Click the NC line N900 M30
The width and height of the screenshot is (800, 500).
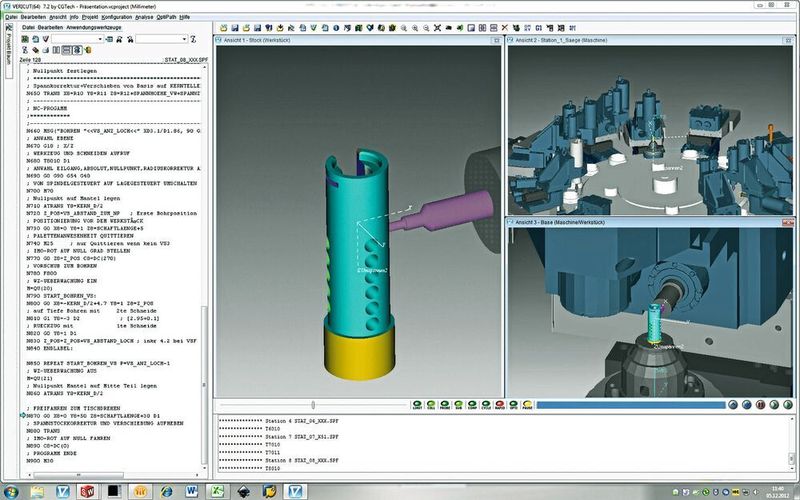40,461
